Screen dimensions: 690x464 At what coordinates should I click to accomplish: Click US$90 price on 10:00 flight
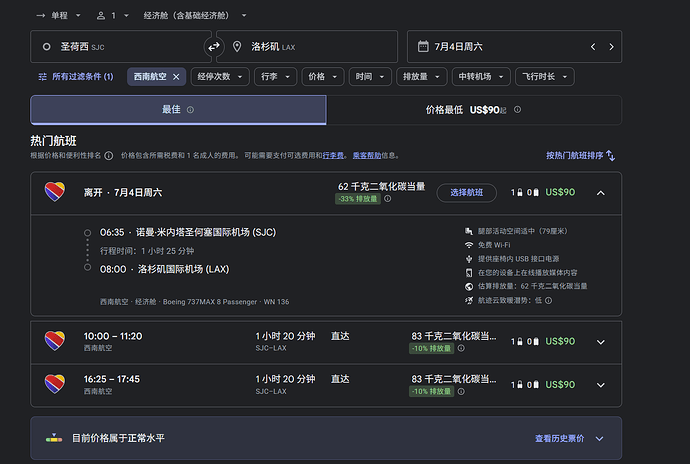(x=560, y=341)
